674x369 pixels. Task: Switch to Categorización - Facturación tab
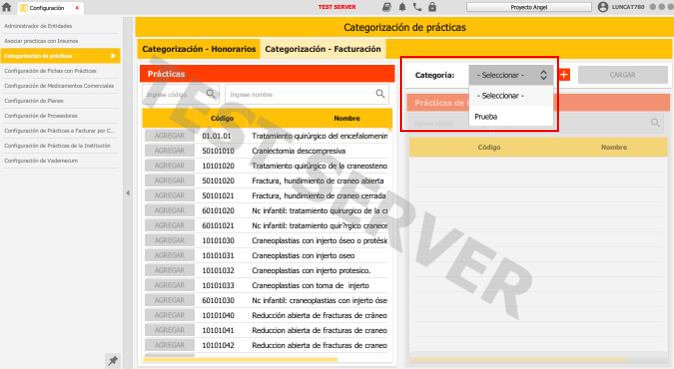point(323,49)
